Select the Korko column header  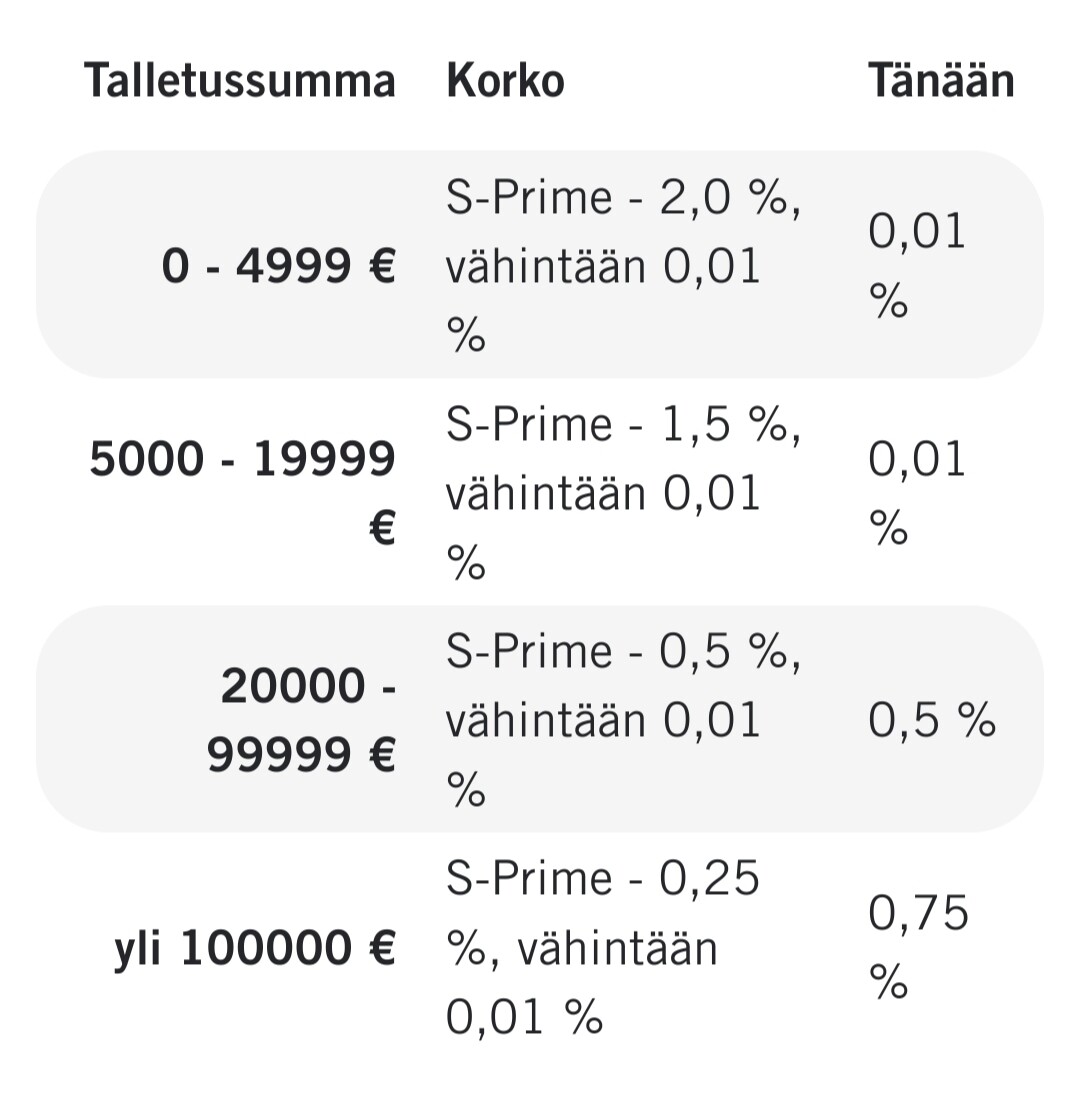coord(505,81)
